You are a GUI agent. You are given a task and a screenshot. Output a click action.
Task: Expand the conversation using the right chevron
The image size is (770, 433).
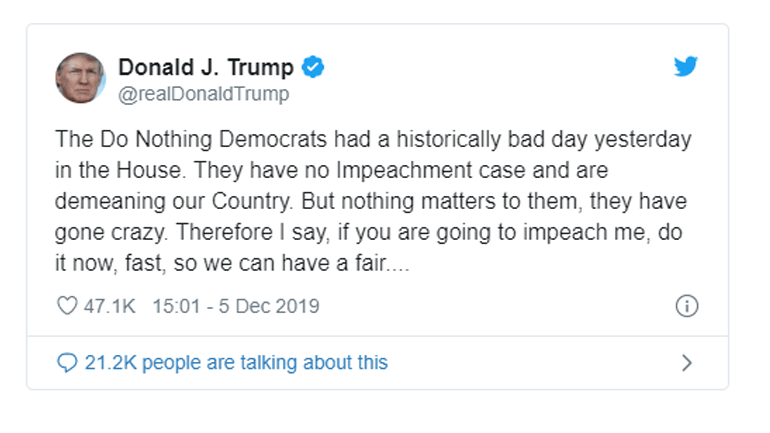(686, 362)
